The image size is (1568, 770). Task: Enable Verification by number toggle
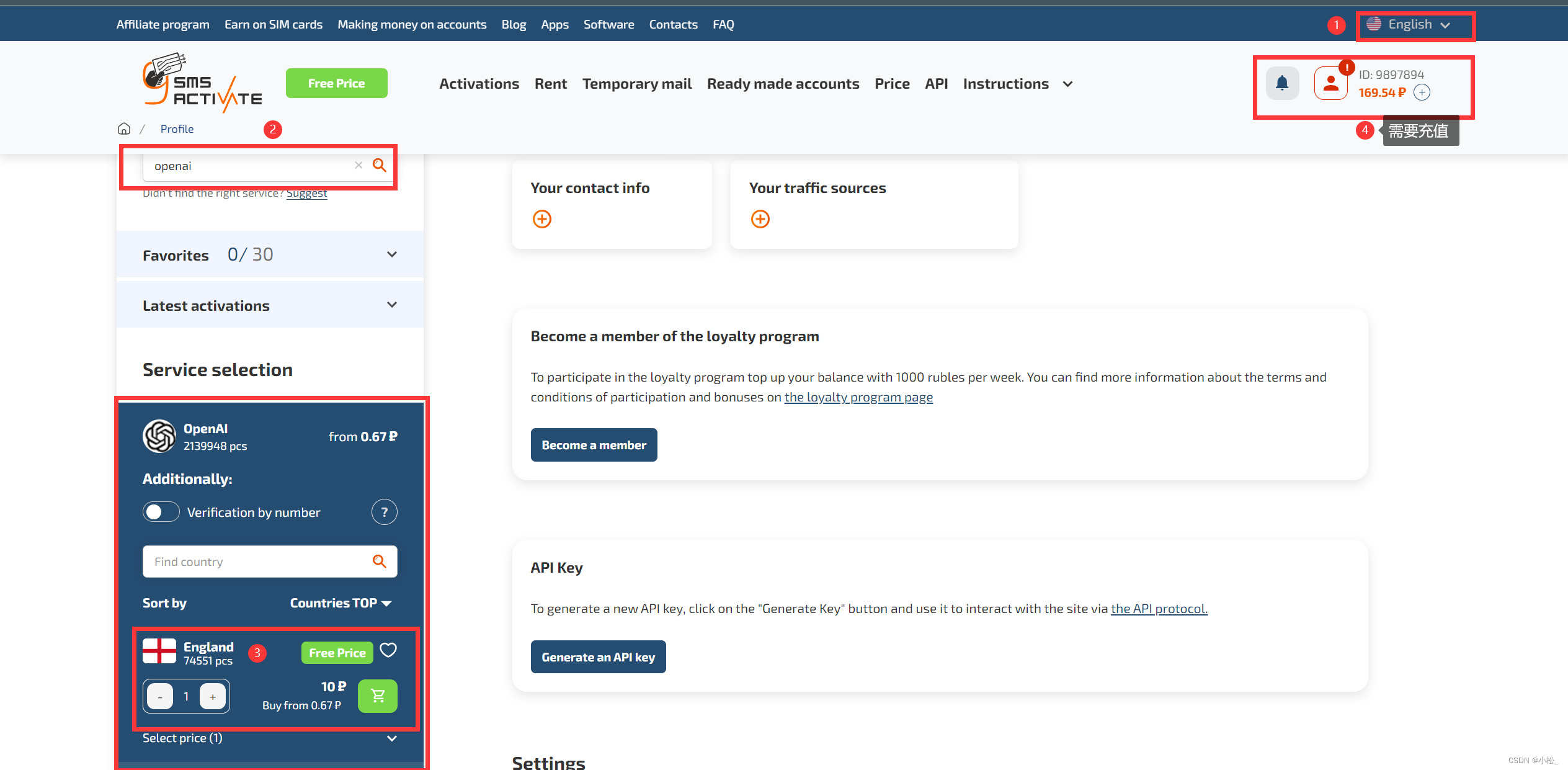161,512
